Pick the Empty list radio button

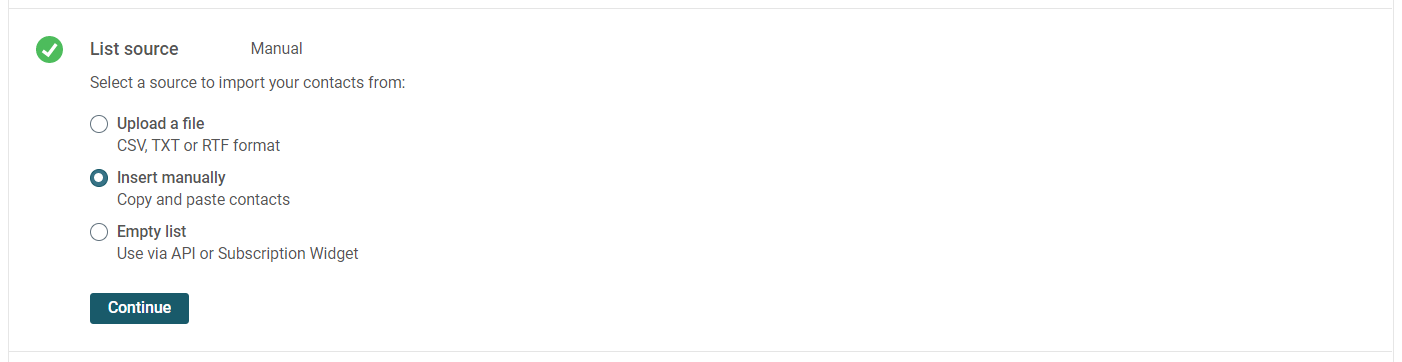pyautogui.click(x=99, y=232)
